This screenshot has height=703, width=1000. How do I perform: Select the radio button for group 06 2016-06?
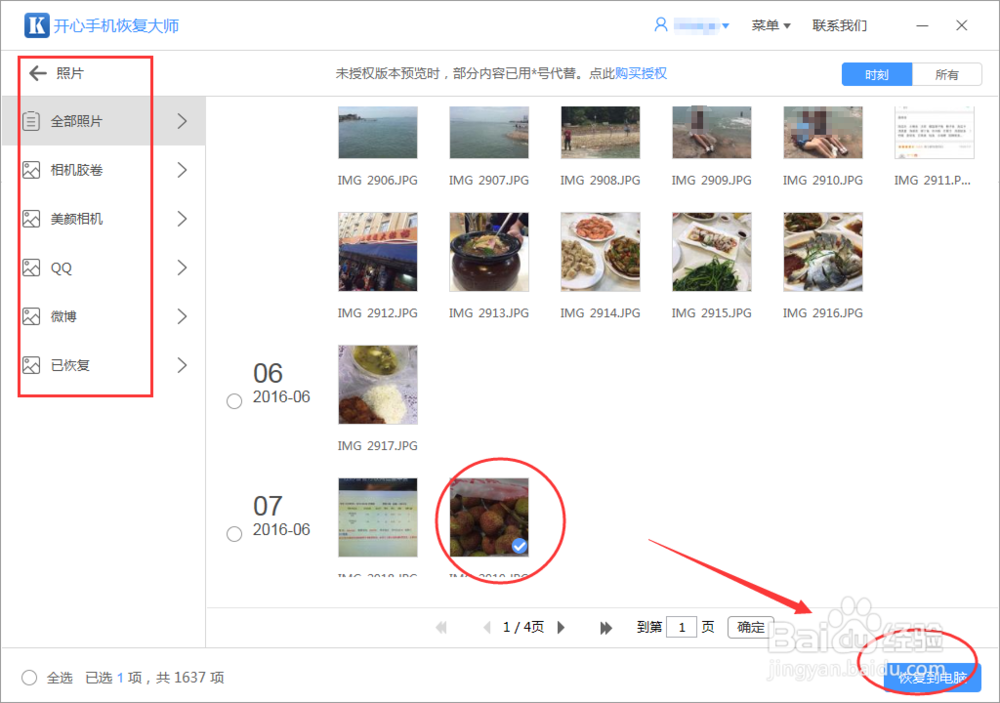(234, 401)
